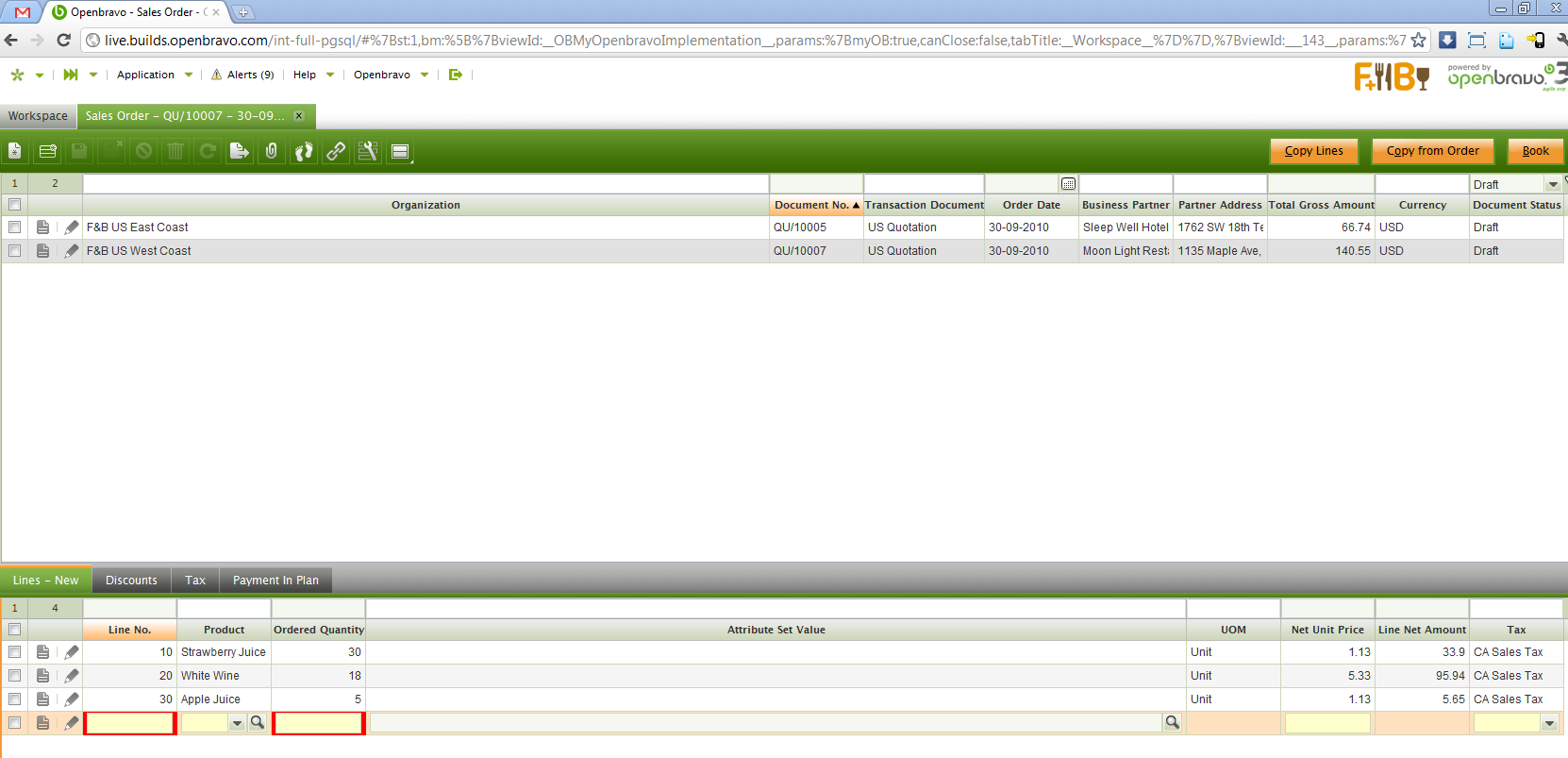1568x758 pixels.
Task: Click the Book button
Action: 1536,151
